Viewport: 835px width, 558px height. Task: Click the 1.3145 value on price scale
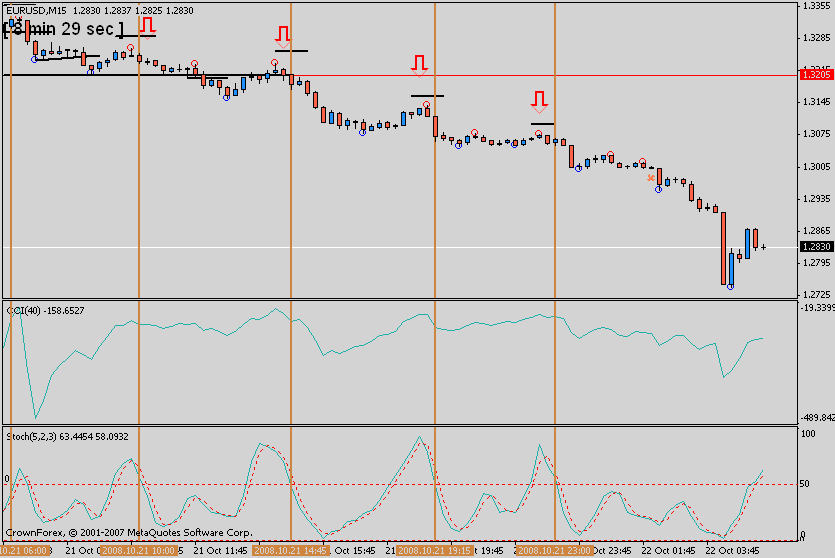click(816, 102)
